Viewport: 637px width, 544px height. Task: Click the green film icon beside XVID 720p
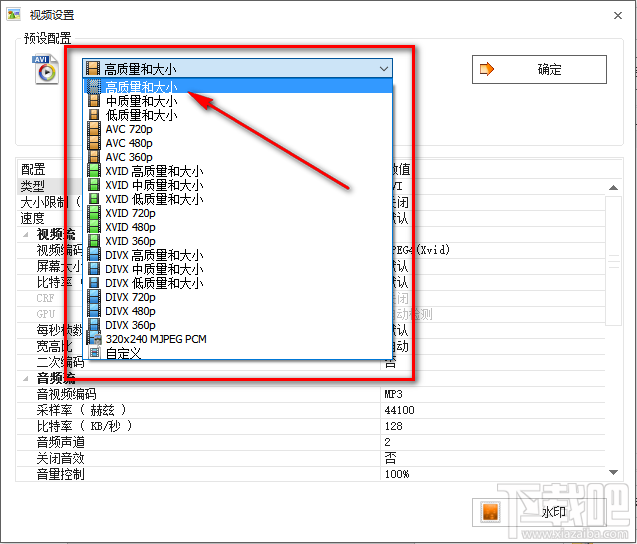coord(94,213)
